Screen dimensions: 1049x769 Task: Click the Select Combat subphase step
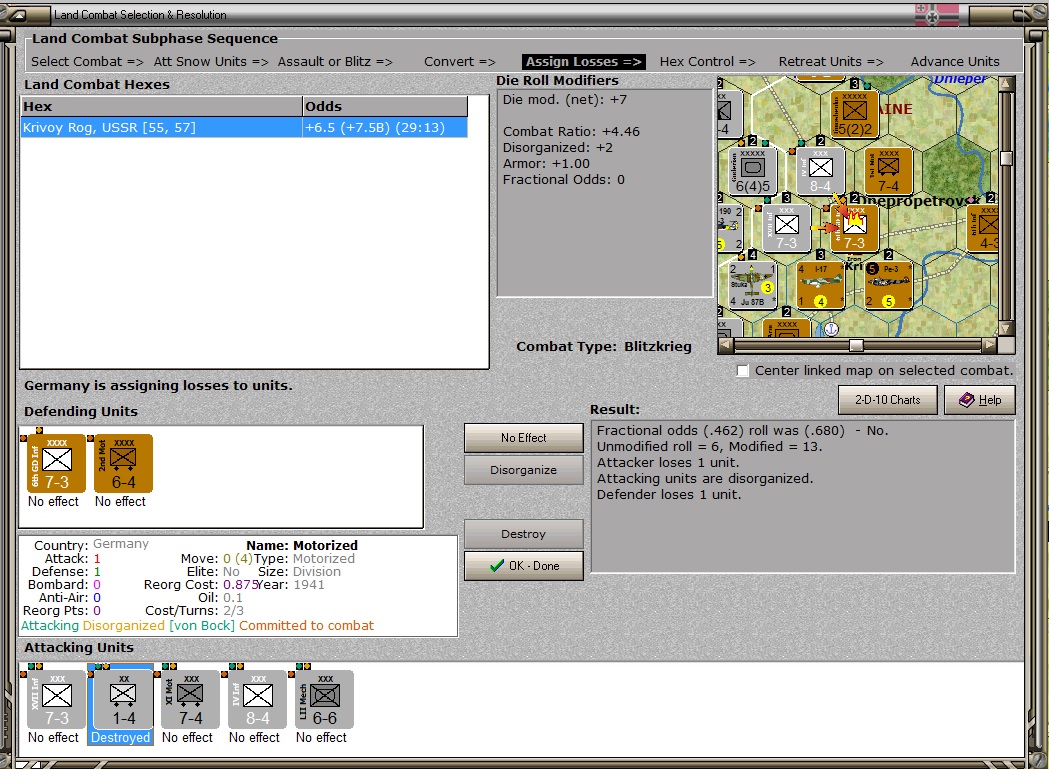87,62
